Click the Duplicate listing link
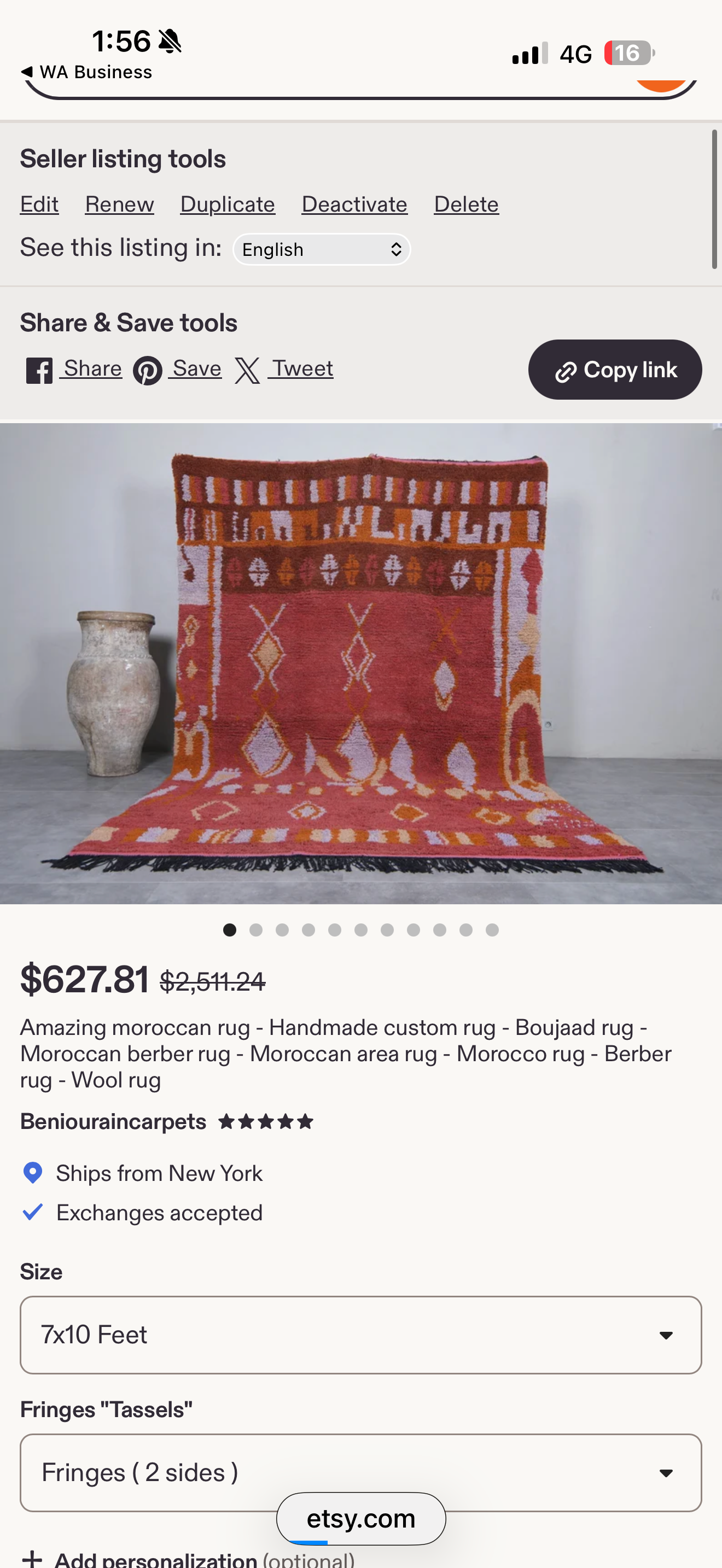The width and height of the screenshot is (722, 1568). pos(228,204)
